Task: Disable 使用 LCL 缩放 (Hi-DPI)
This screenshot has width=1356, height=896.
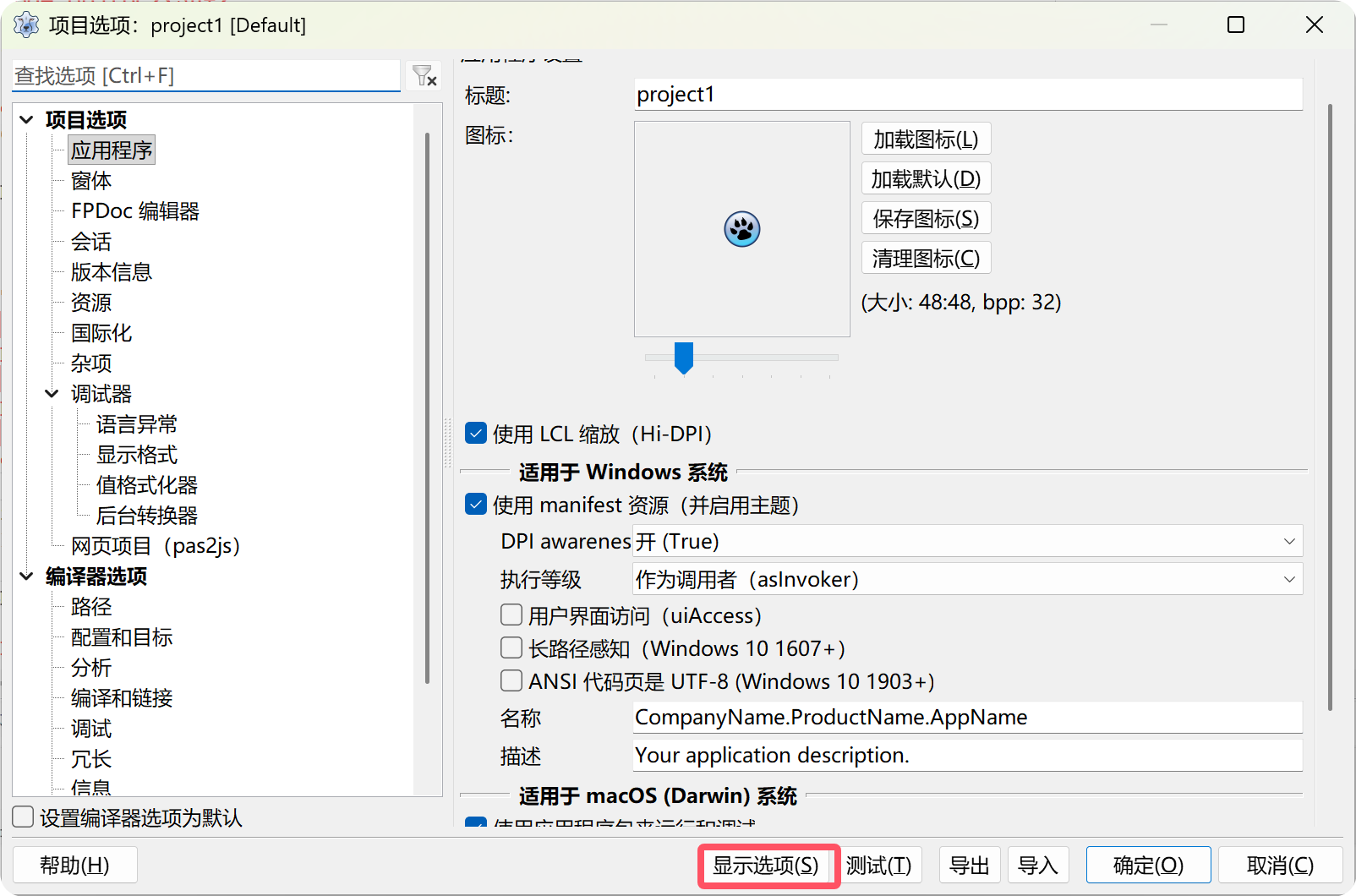Action: [475, 432]
